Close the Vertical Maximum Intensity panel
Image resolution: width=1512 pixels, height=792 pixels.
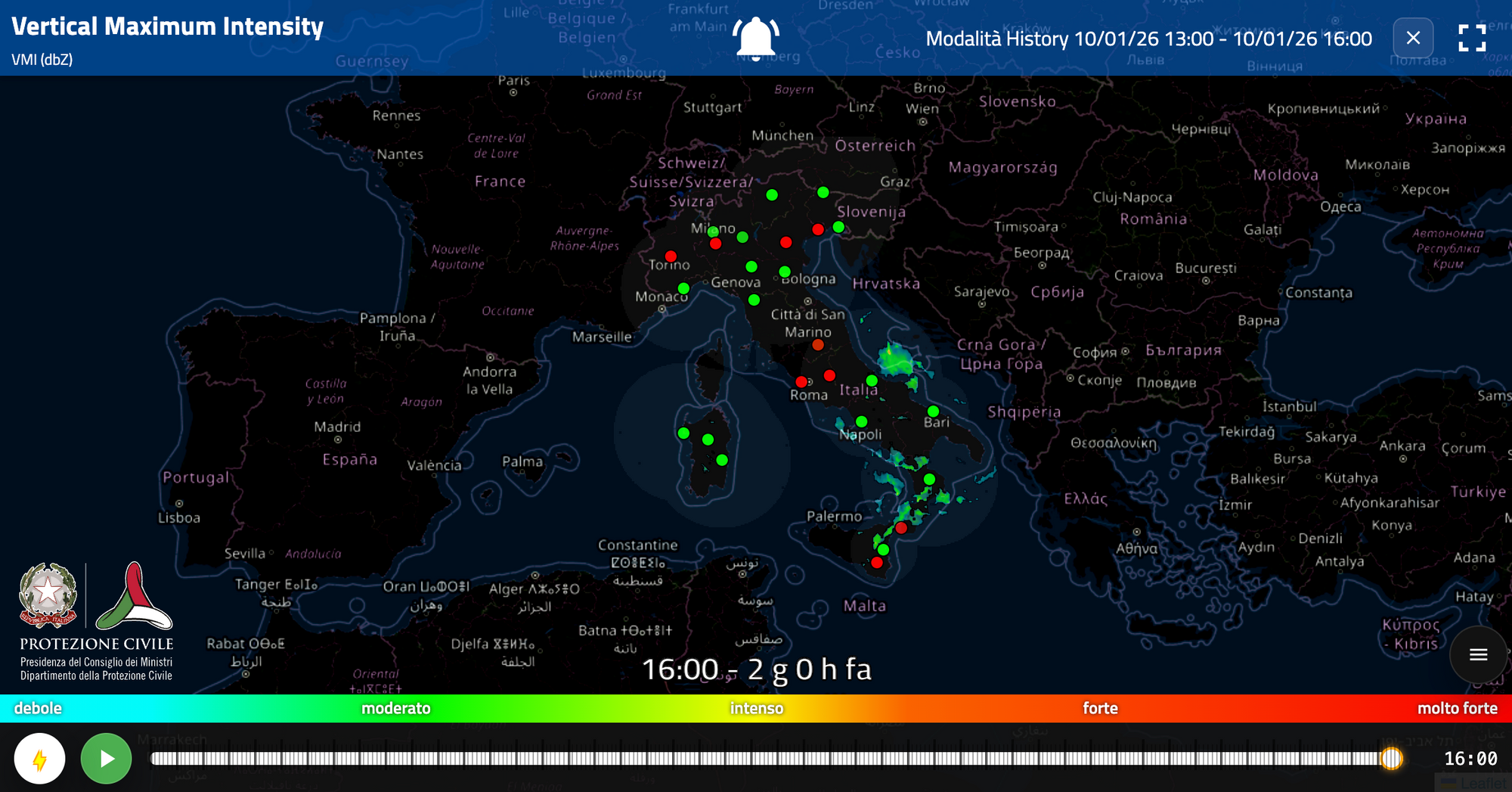tap(1412, 38)
